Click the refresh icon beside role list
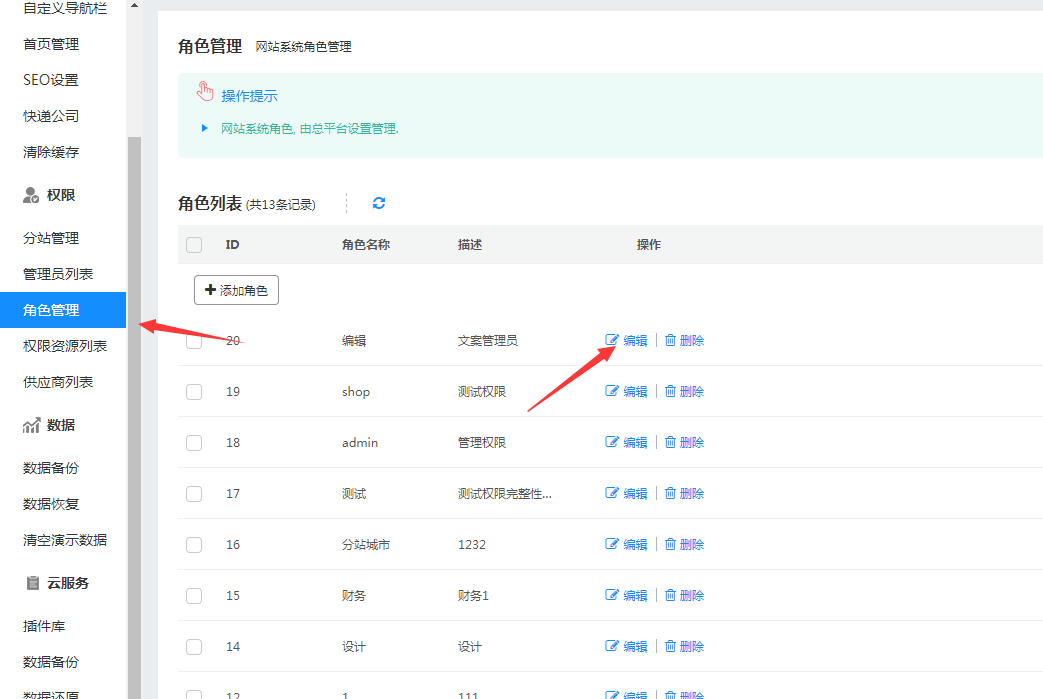The height and width of the screenshot is (699, 1043). pyautogui.click(x=379, y=203)
